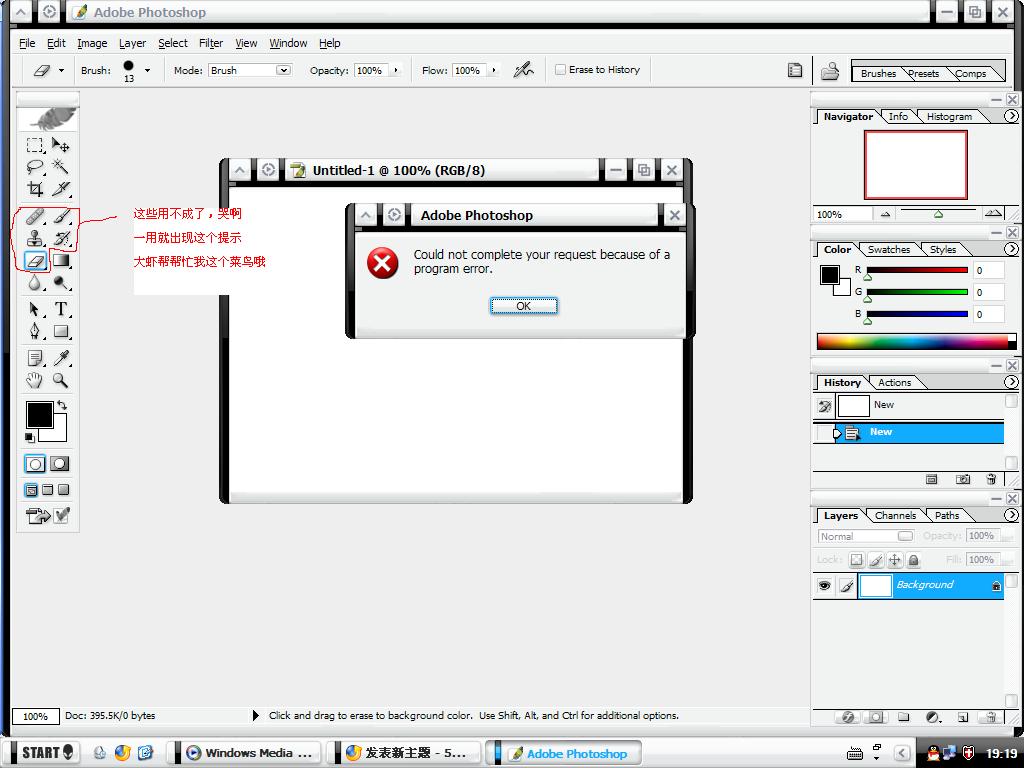Select the Slice tool
1024x768 pixels.
[61, 189]
